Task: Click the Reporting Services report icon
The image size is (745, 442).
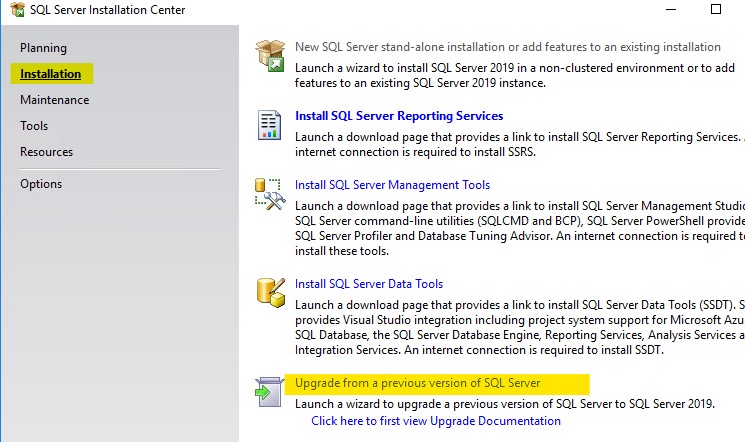Action: (269, 125)
